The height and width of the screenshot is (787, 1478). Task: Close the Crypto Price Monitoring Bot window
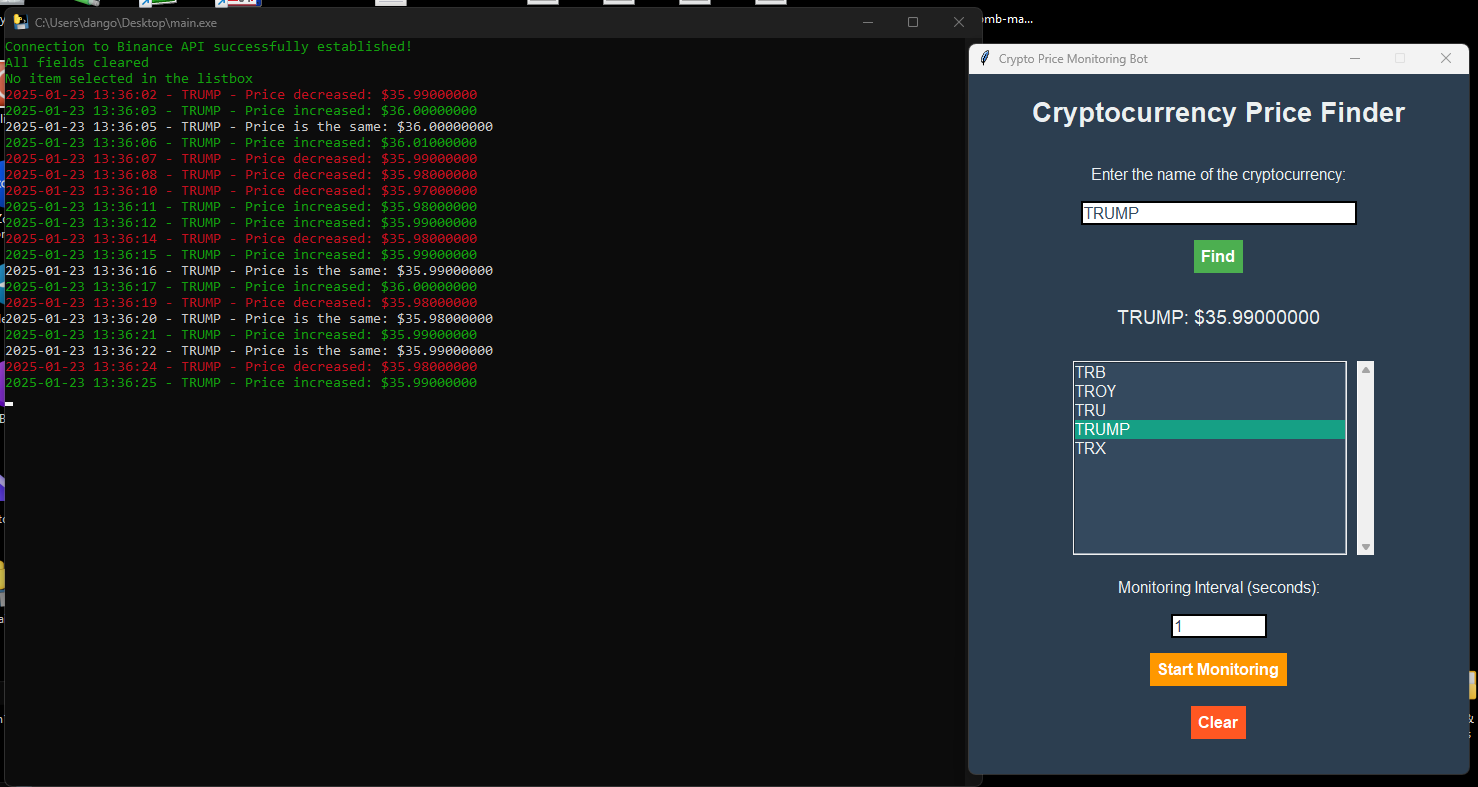1446,58
